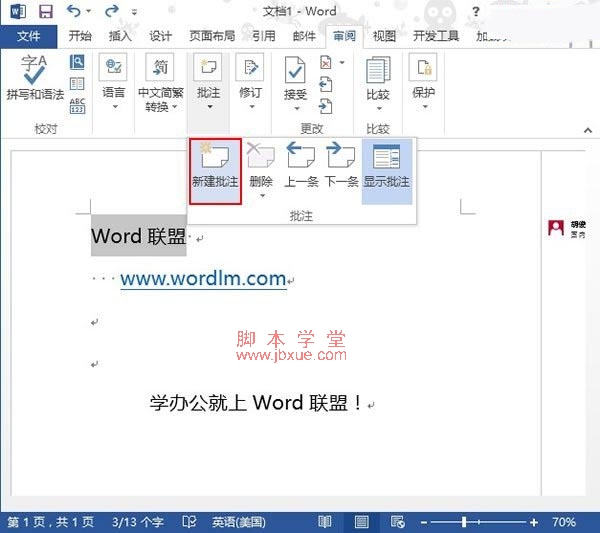
Task: Click the page count in status bar
Action: tap(51, 522)
